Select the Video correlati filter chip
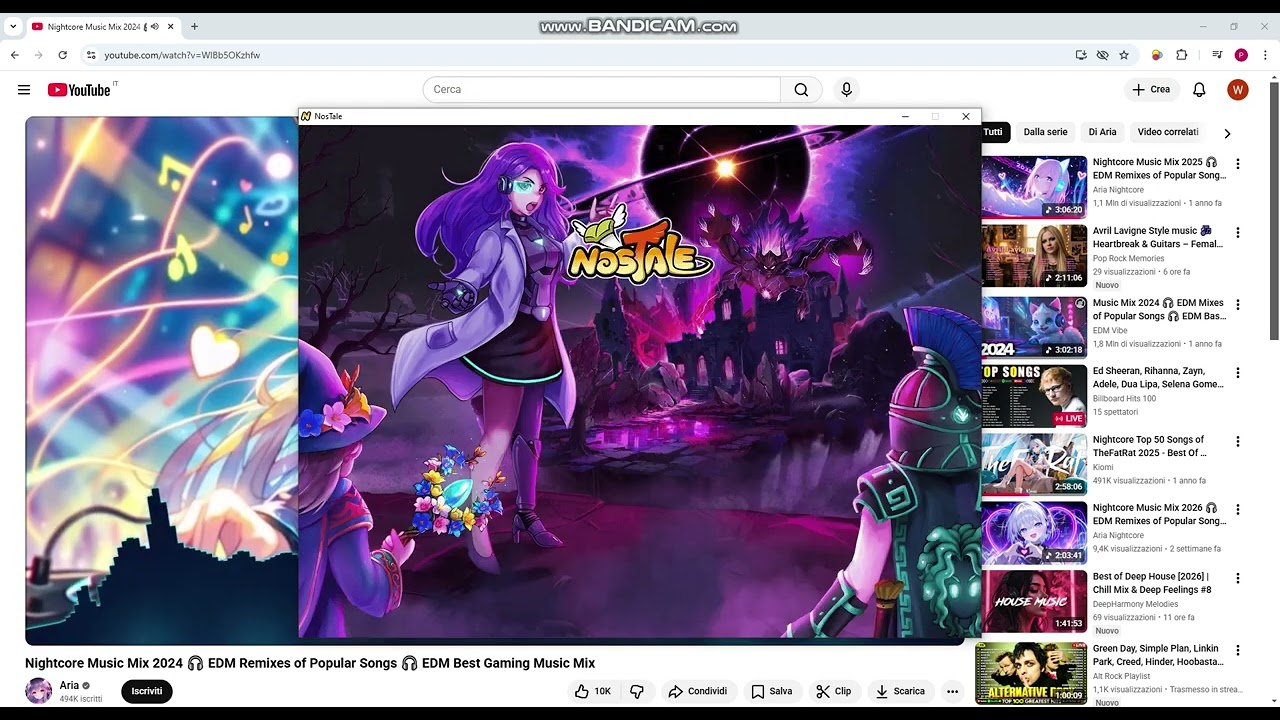This screenshot has height=720, width=1280. (x=1168, y=132)
